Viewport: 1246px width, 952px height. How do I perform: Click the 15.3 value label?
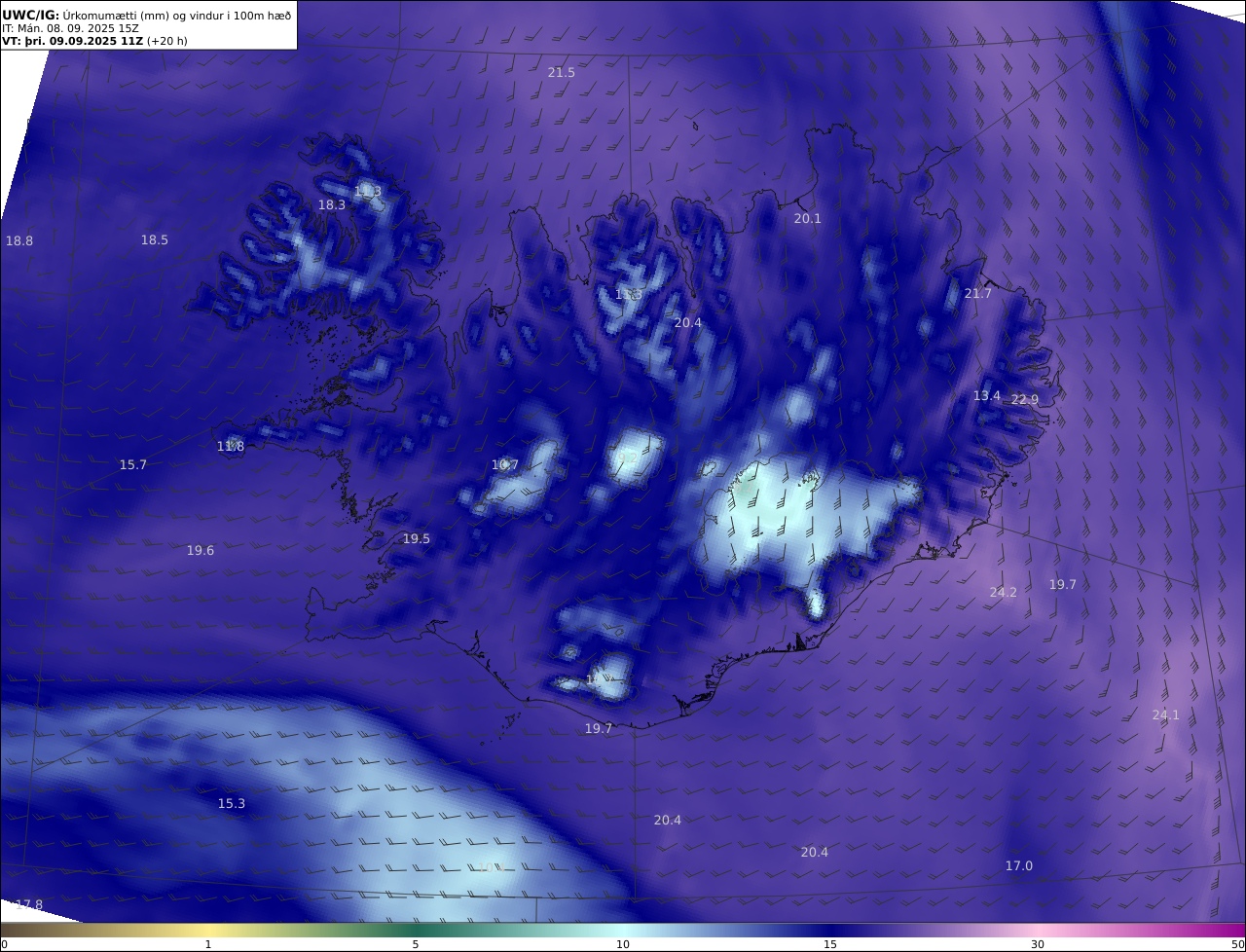pyautogui.click(x=232, y=804)
